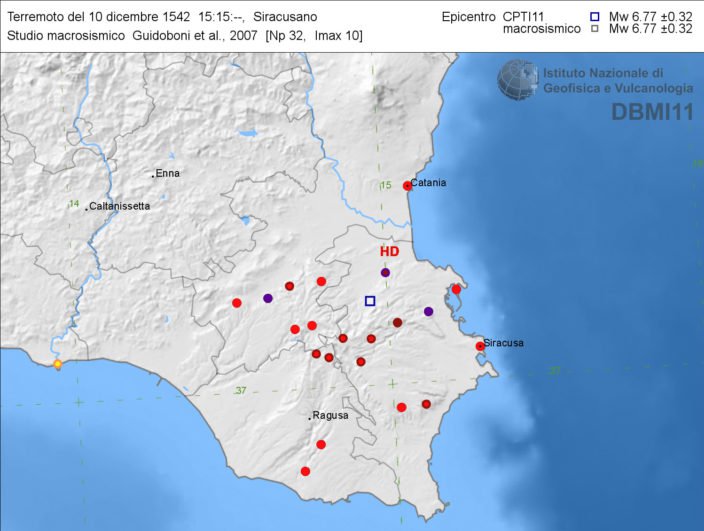Click Istituto Nazionale di Geofisica e Vulcanologia text

coord(616,80)
